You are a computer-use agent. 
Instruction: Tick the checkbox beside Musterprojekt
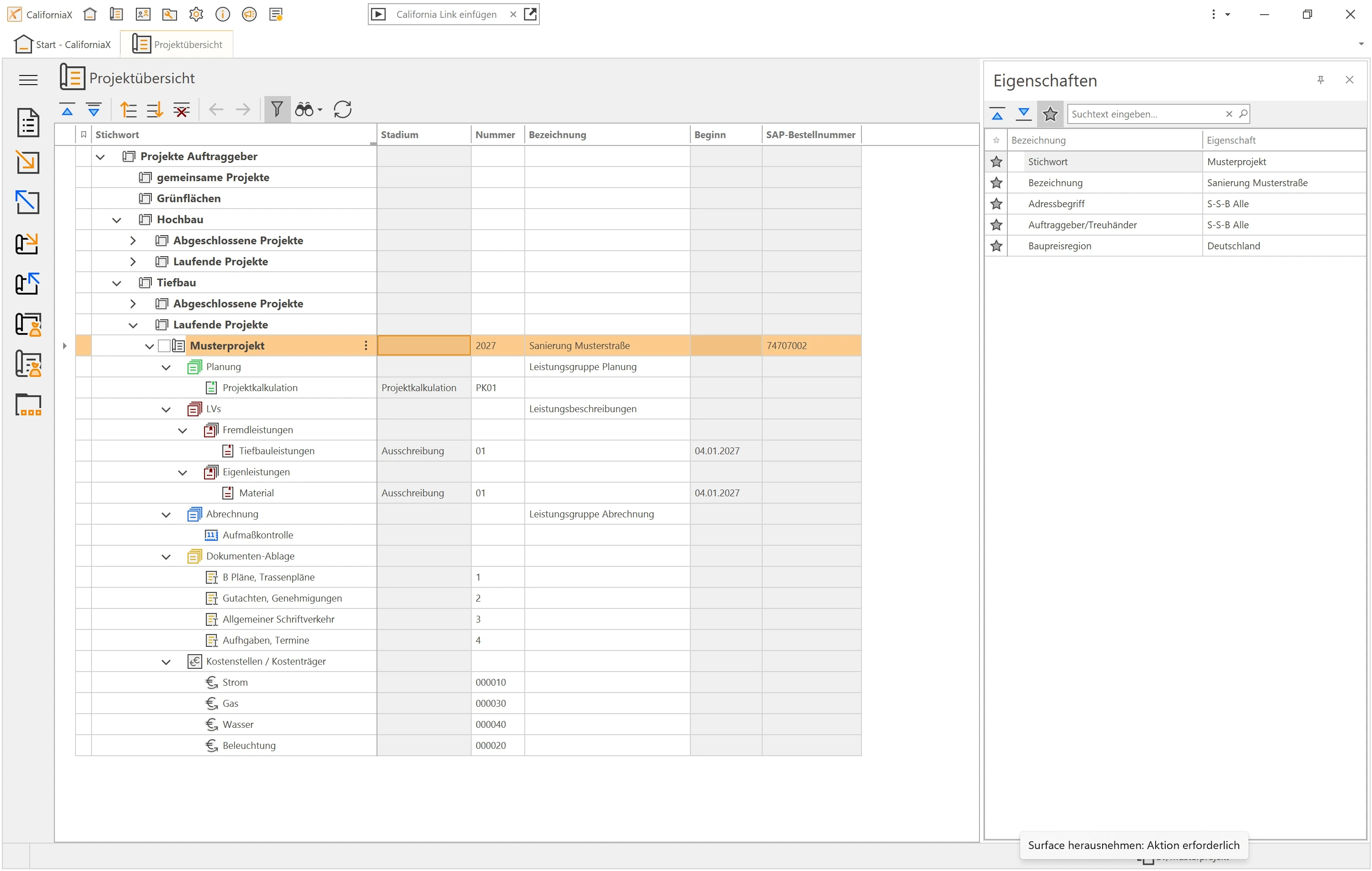(164, 346)
